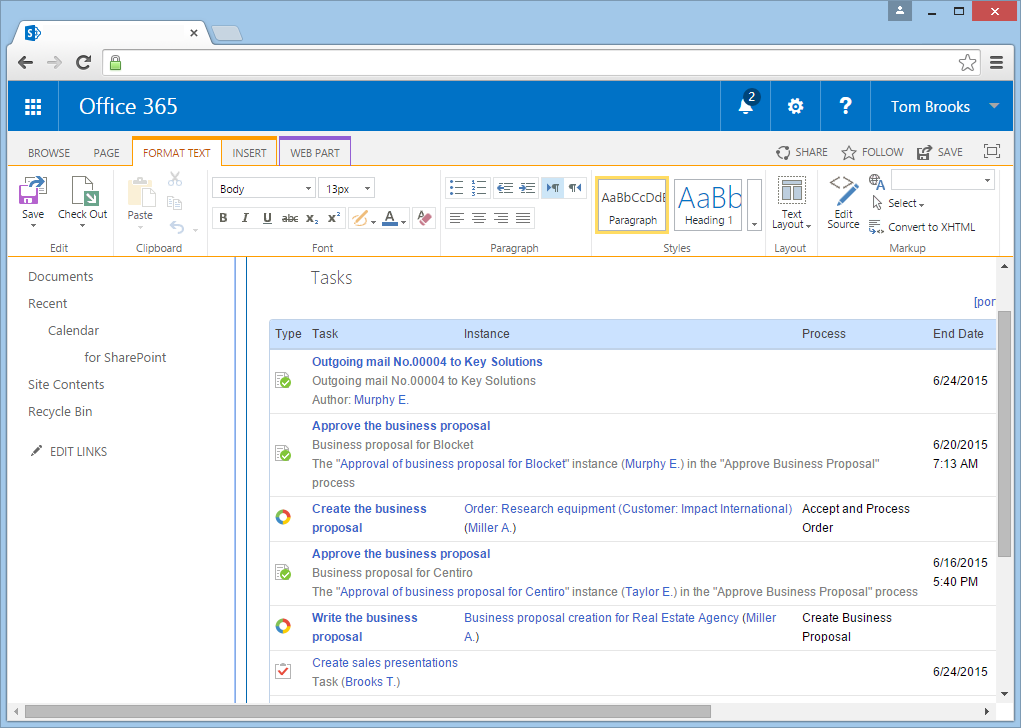Click Convert to XHTML

coord(923,227)
